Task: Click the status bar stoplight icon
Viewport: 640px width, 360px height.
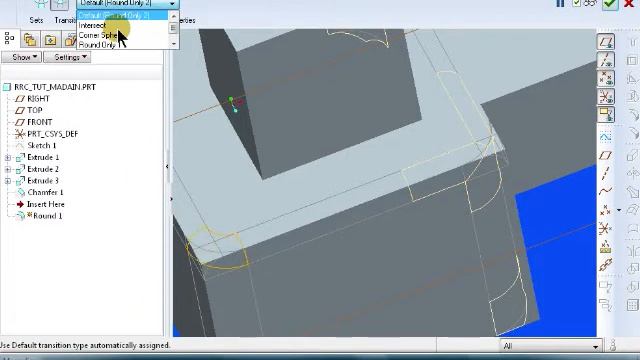Action: click(x=613, y=346)
